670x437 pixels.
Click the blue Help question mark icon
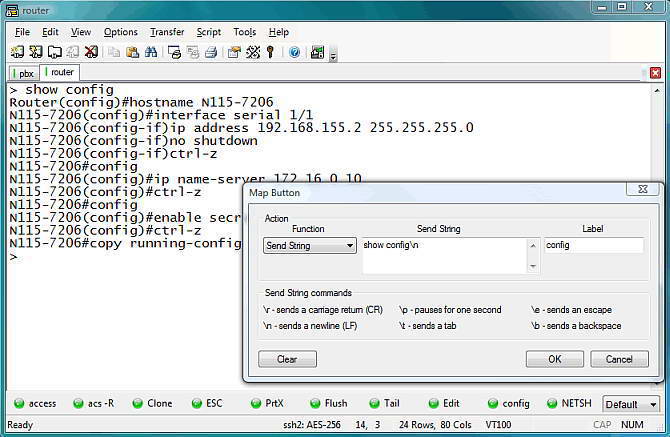click(294, 52)
